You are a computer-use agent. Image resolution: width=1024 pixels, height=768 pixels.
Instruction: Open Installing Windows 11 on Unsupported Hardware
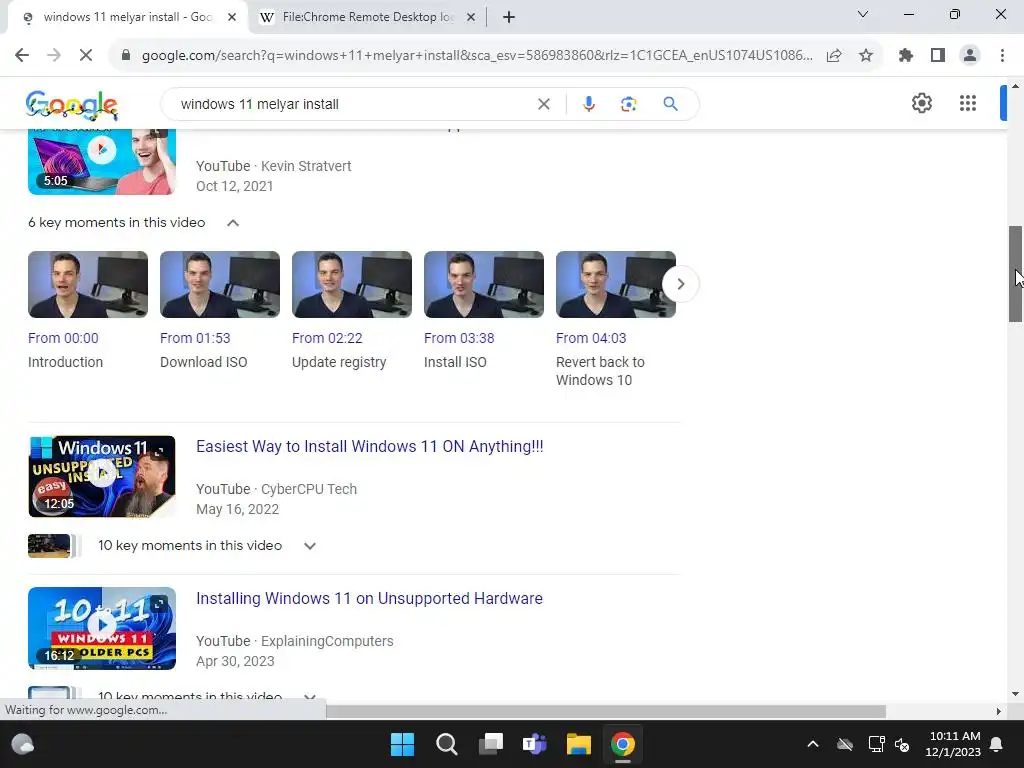(369, 599)
